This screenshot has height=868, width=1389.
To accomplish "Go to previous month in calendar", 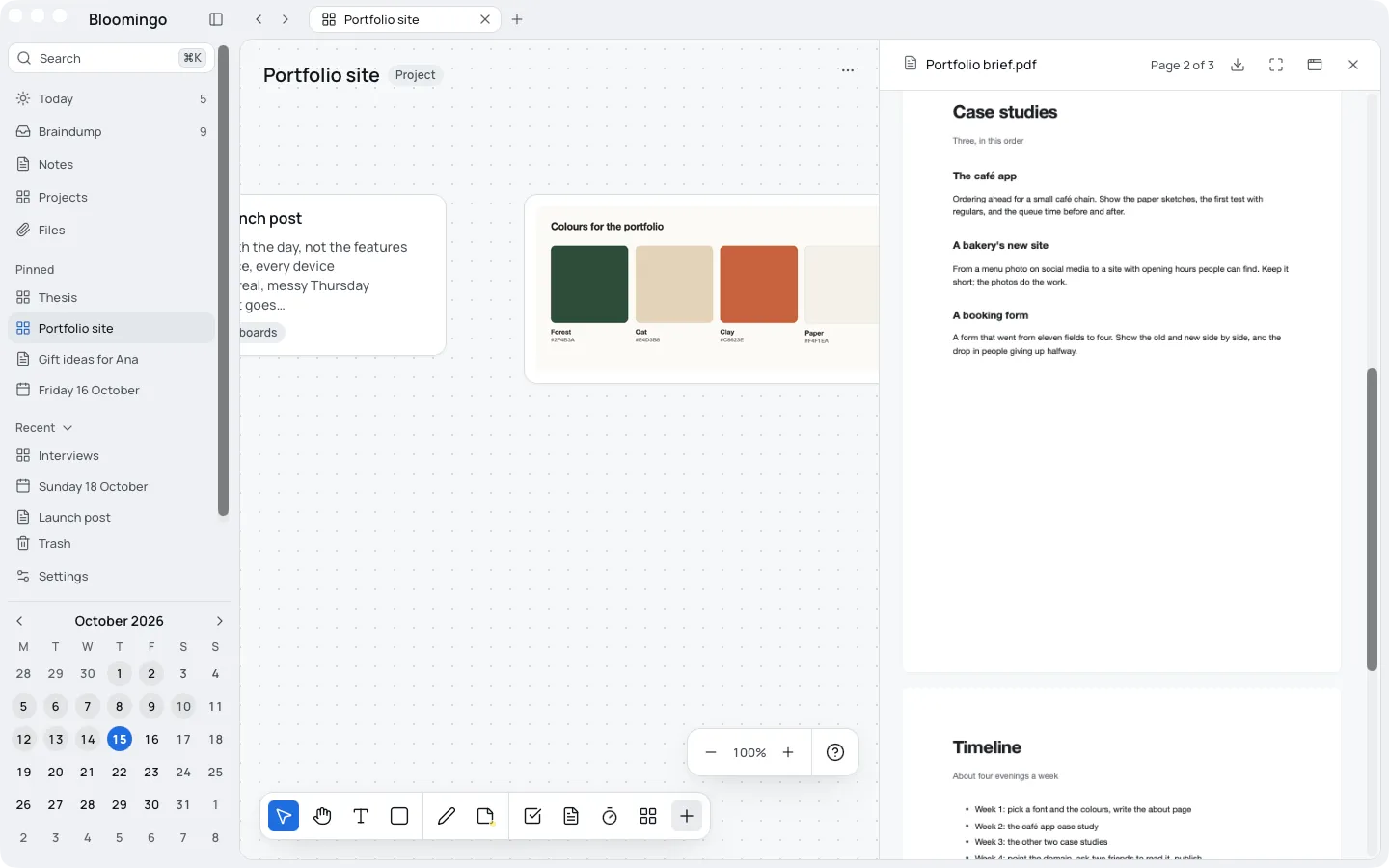I will pos(19,621).
